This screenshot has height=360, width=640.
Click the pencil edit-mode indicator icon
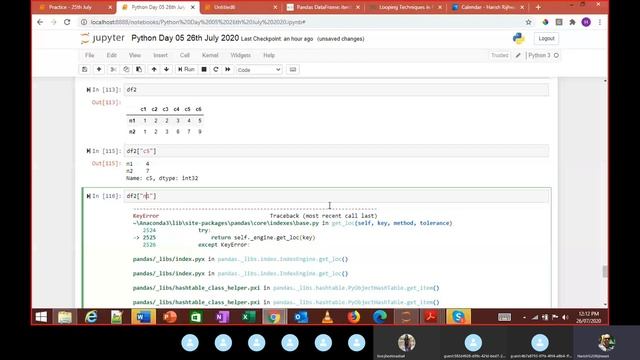pyautogui.click(x=518, y=55)
